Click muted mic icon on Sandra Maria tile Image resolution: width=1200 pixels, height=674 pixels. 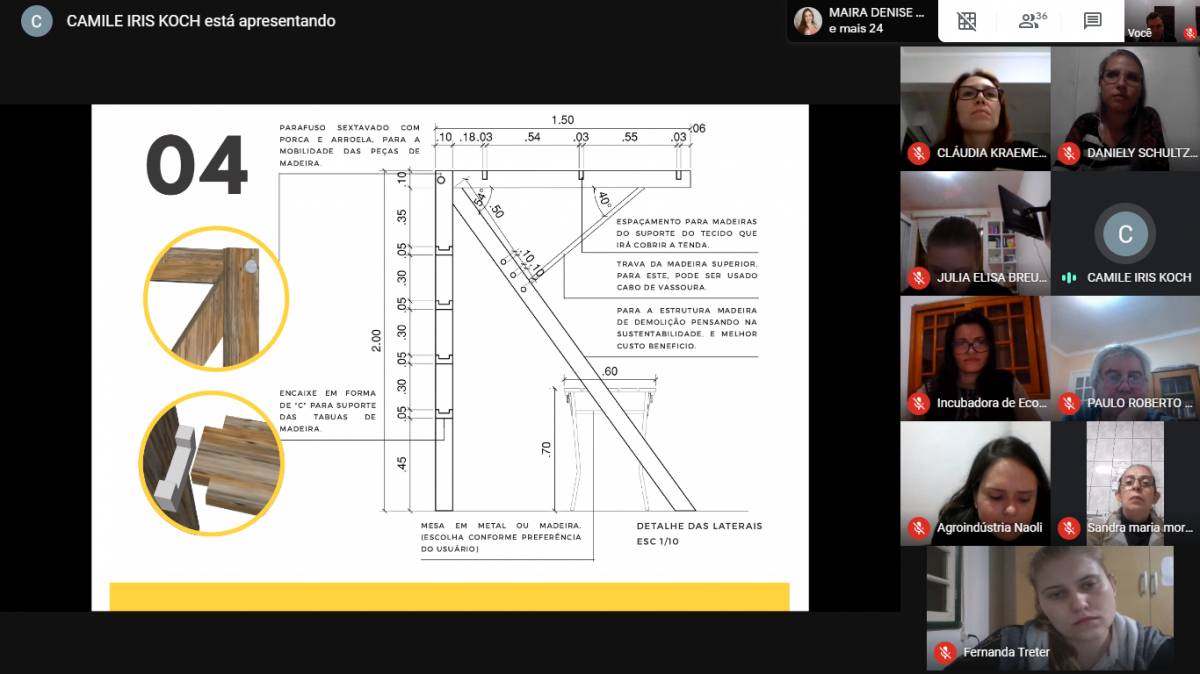click(1068, 528)
